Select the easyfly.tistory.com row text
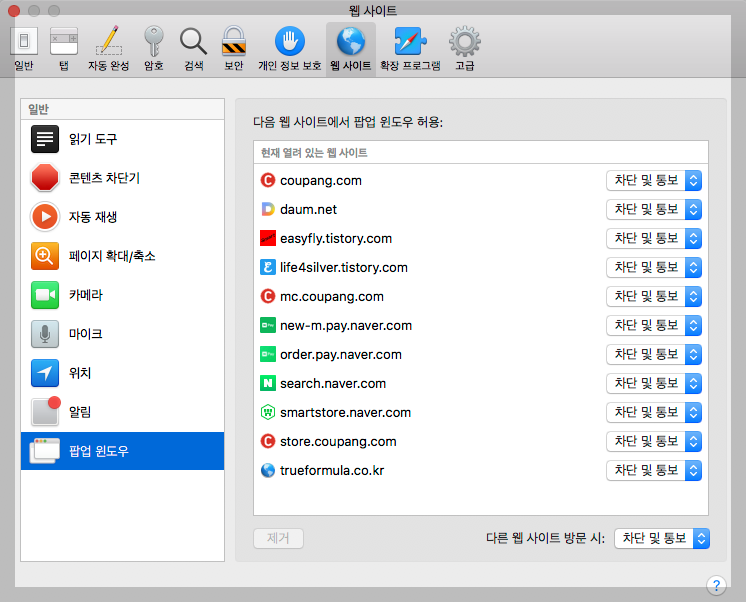Image resolution: width=746 pixels, height=602 pixels. (336, 238)
